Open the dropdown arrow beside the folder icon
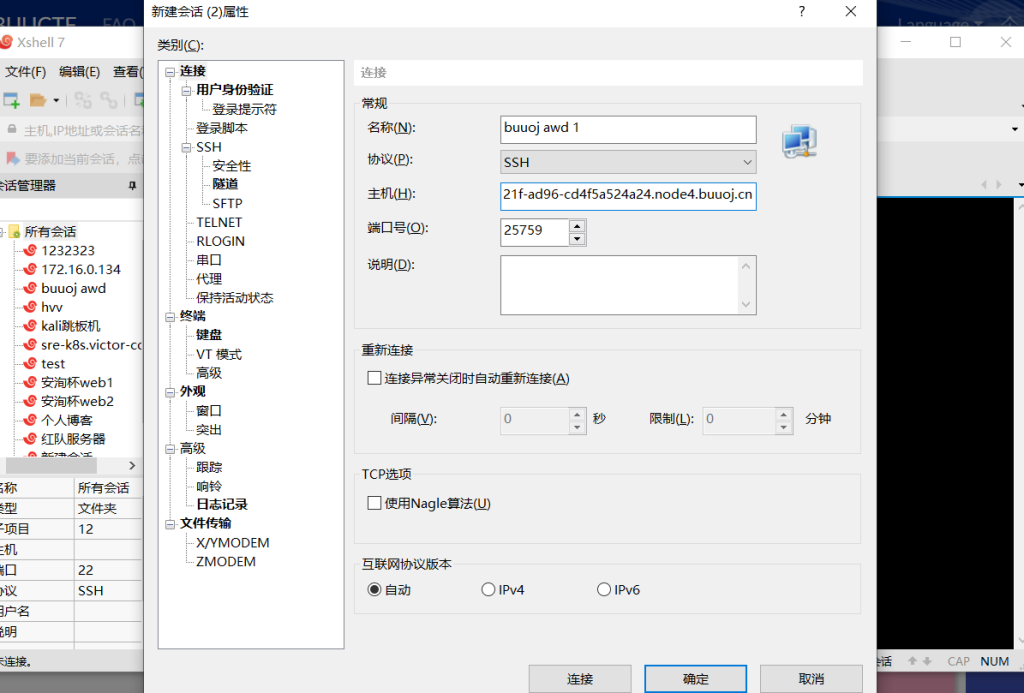The height and width of the screenshot is (693, 1024). (56, 100)
